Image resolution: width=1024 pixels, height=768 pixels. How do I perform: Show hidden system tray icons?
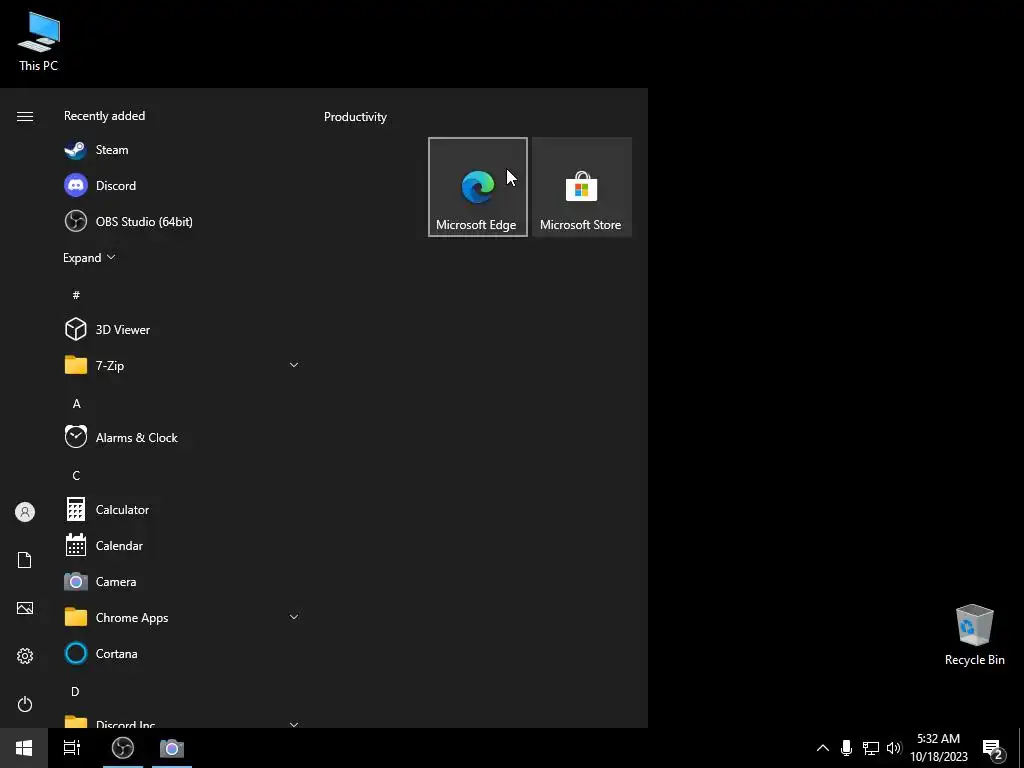(823, 748)
